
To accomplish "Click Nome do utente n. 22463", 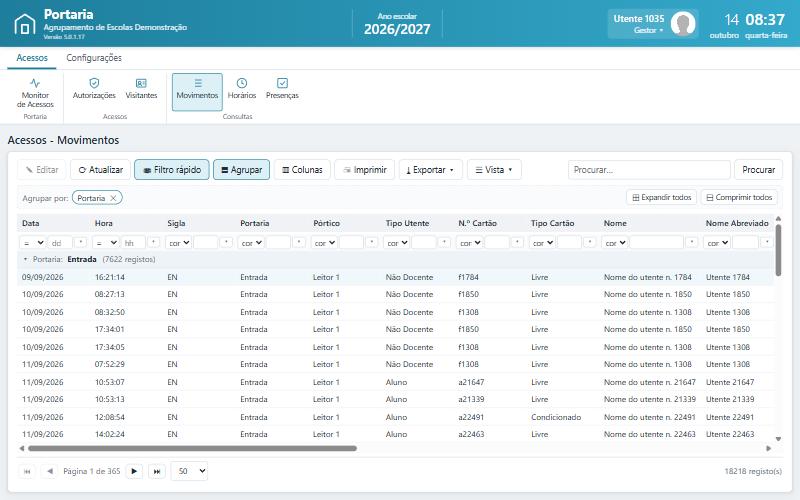I will coord(649,434).
